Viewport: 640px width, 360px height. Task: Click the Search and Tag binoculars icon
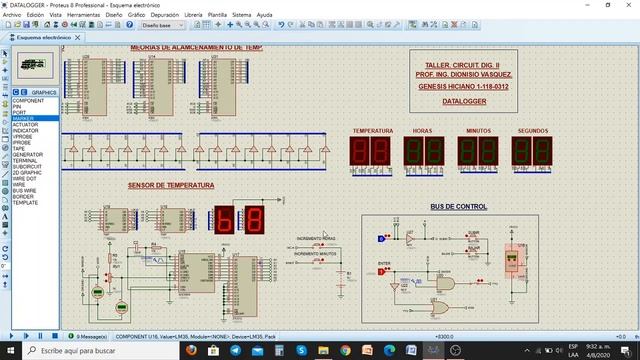[x=425, y=25]
